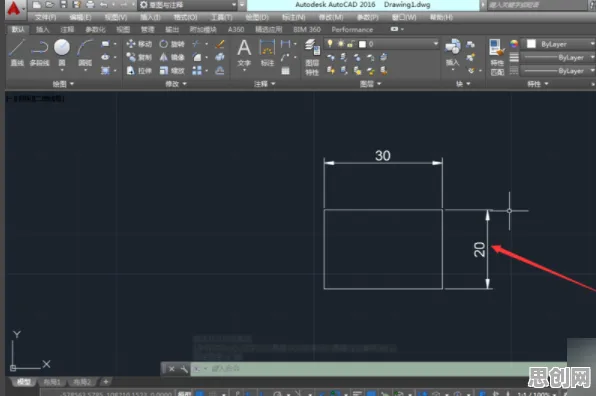Image resolution: width=596 pixels, height=396 pixels.
Task: Click the Mirror (镜像) tool
Action: pos(172,57)
